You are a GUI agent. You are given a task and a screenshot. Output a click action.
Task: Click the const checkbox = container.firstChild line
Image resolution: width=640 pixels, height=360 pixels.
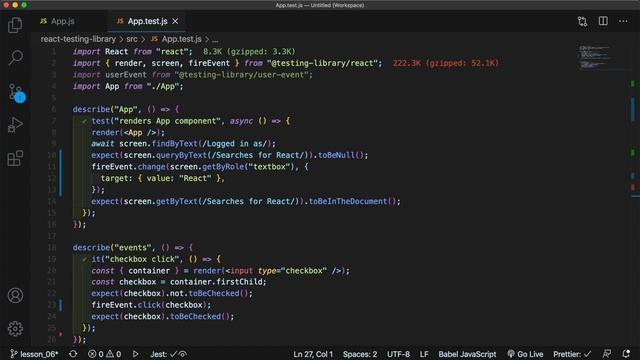(179, 282)
